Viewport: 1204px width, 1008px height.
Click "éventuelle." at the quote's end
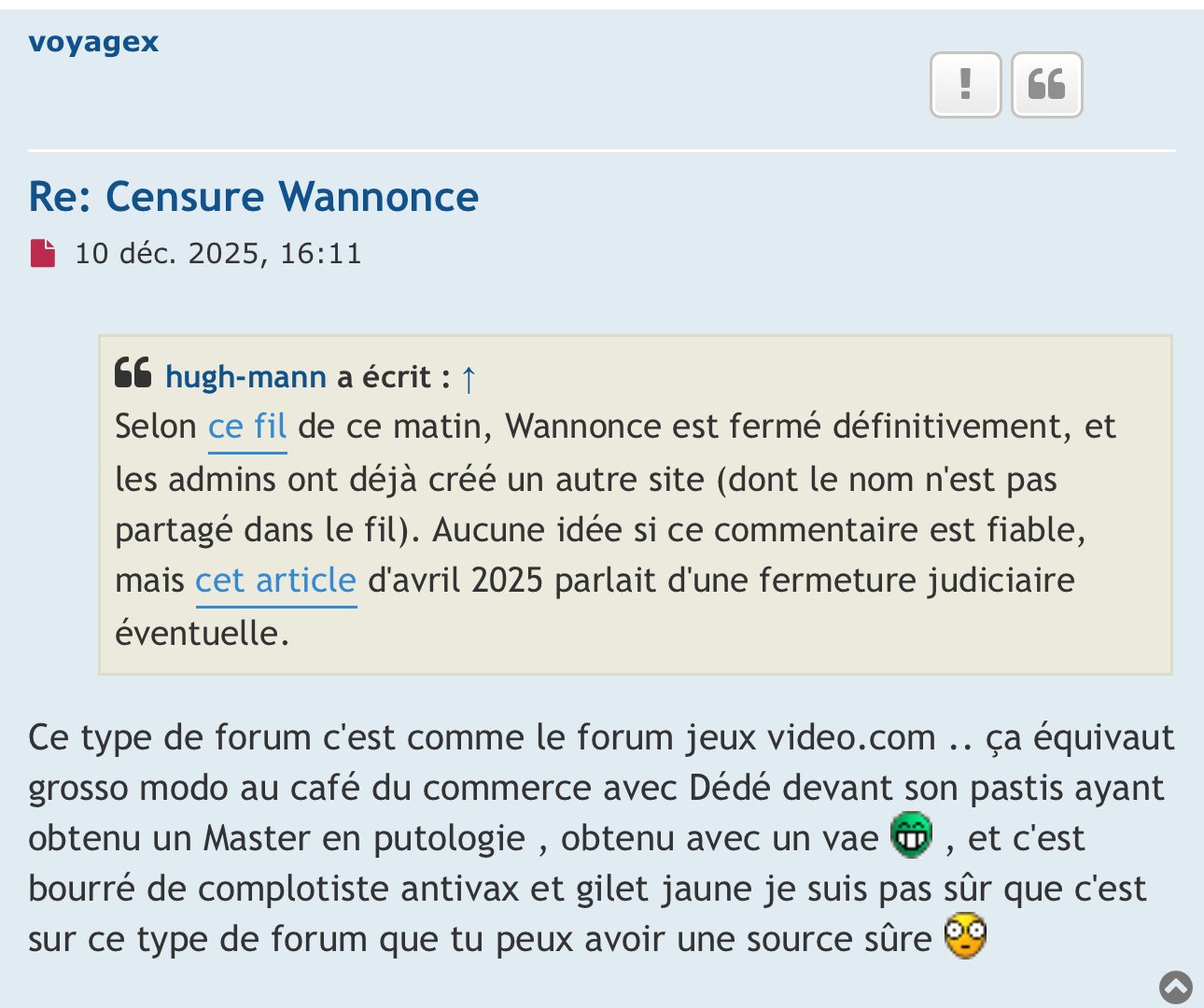202,633
